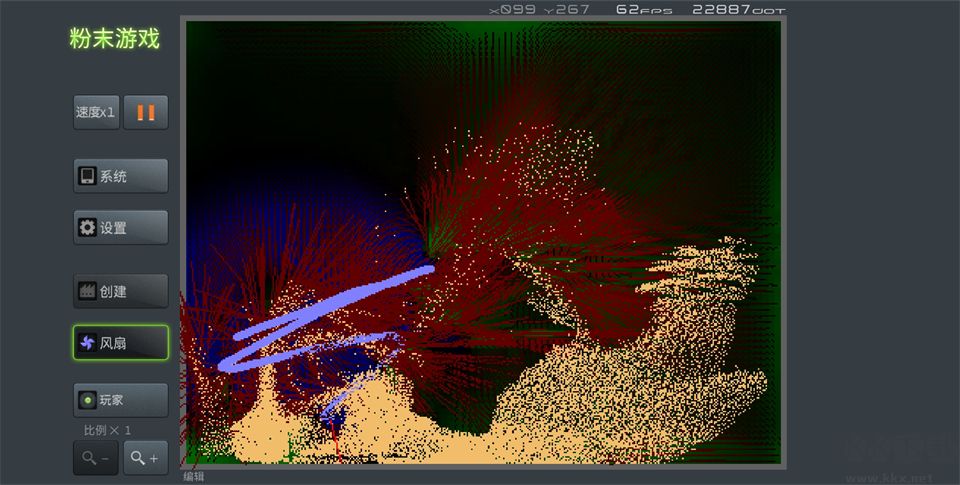The width and height of the screenshot is (960, 485).
Task: Click the 62 FPS counter
Action: point(642,9)
